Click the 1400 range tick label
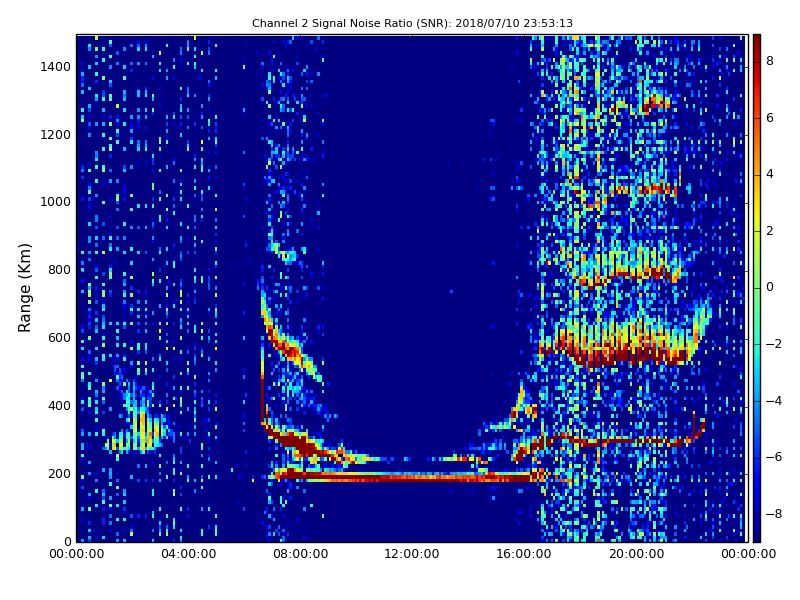 click(55, 67)
